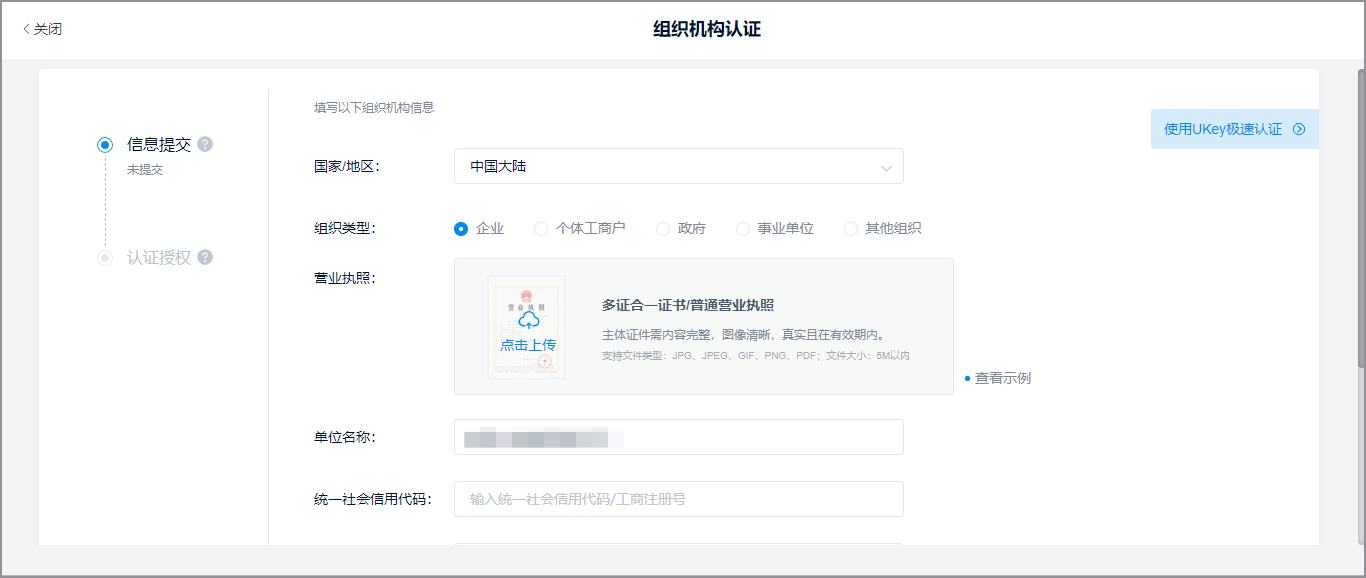Click 使用UKey极速认证 button
1366x578 pixels.
(1235, 129)
